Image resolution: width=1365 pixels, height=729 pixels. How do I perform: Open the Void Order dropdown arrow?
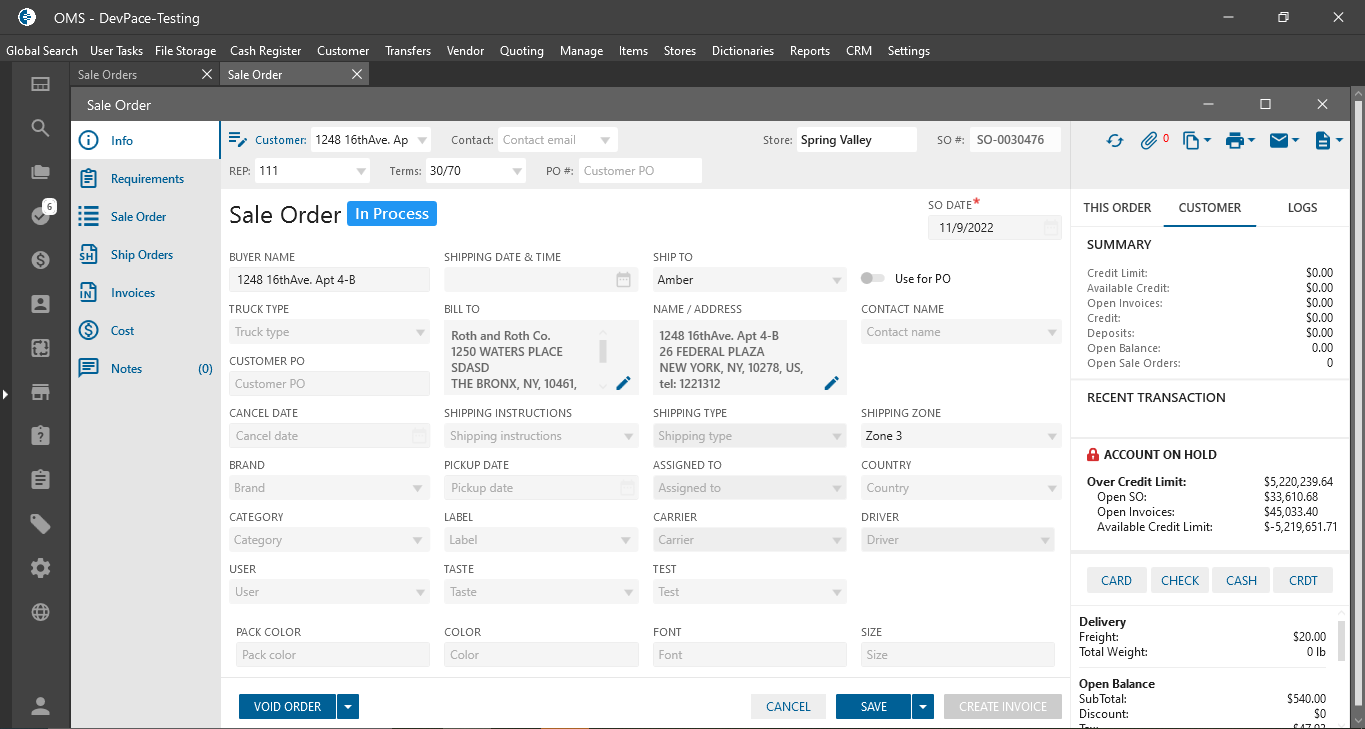pyautogui.click(x=348, y=707)
